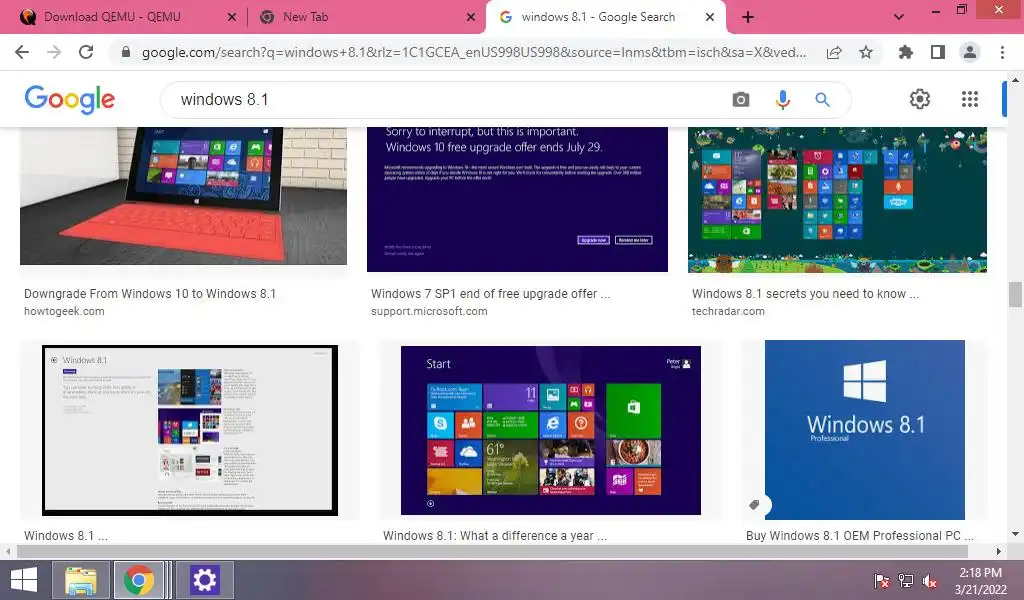
Task: Open the purple Start screen image
Action: pyautogui.click(x=551, y=430)
